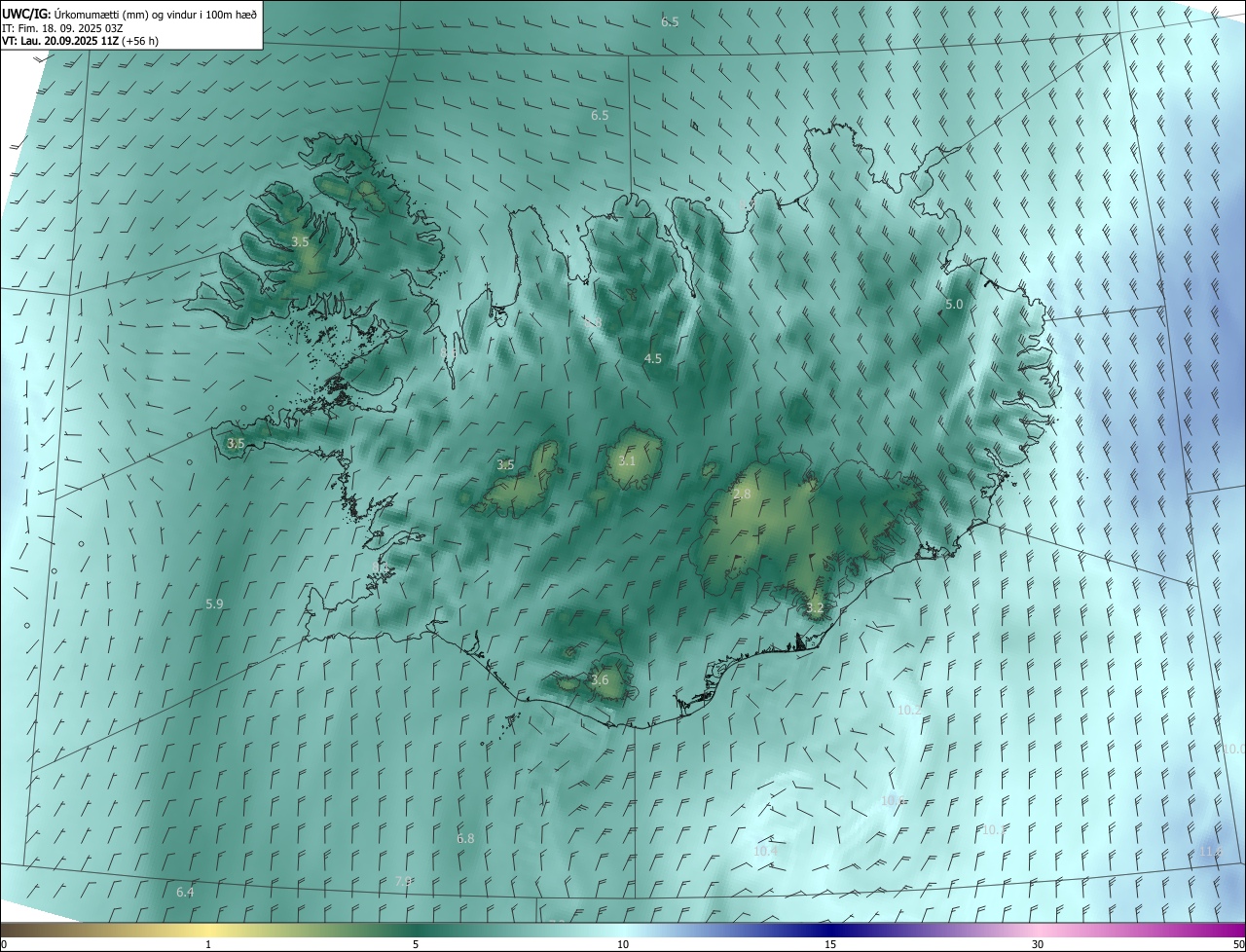
Task: Click the 2.8 value on Vatnajökull glacier
Action: point(742,494)
